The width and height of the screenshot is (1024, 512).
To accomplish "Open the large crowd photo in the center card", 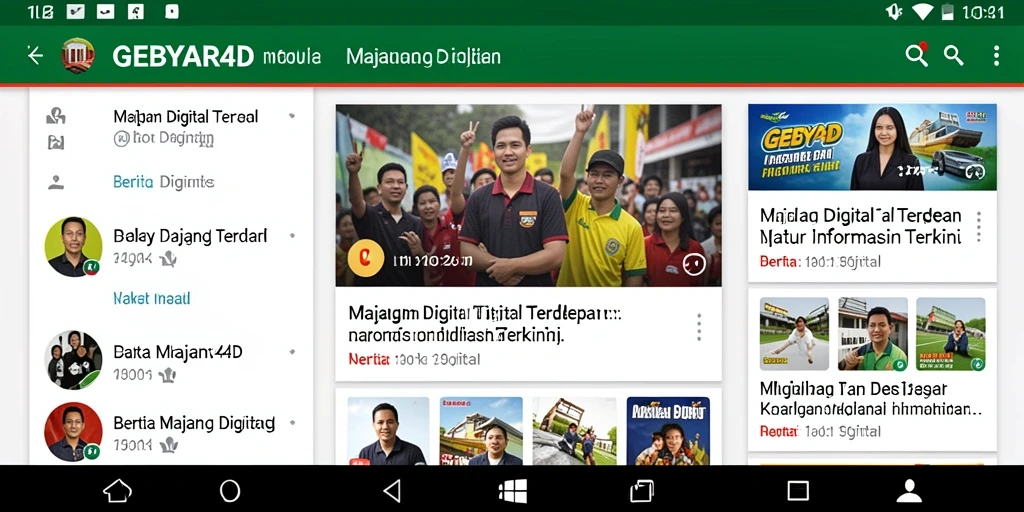I will tap(528, 195).
